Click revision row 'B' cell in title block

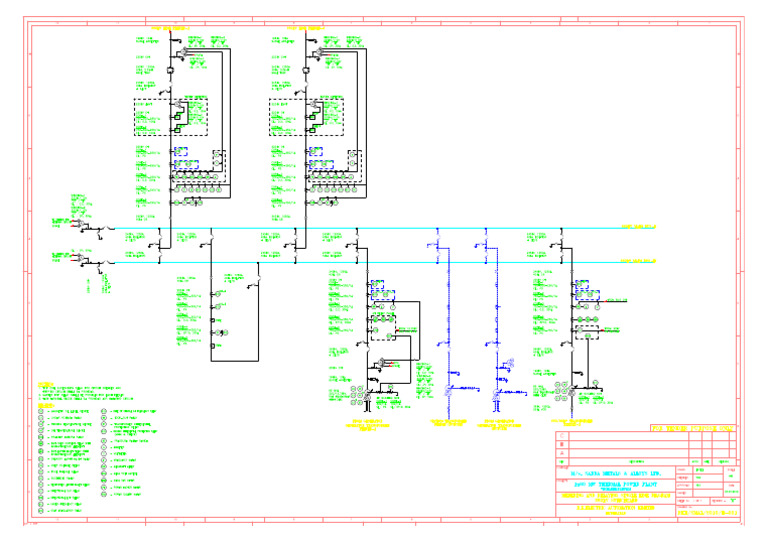point(562,445)
